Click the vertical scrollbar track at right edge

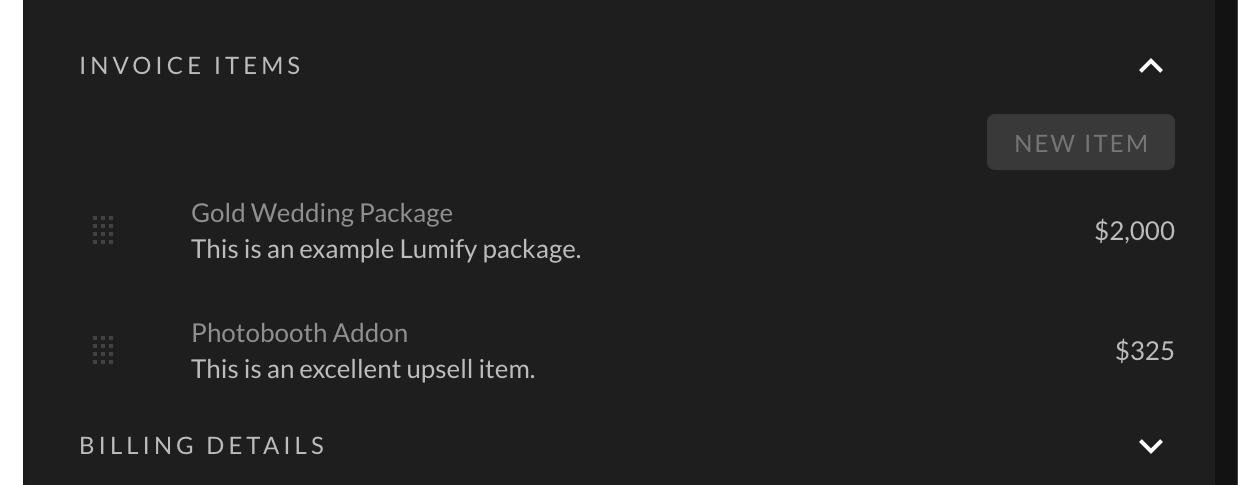[1226, 242]
